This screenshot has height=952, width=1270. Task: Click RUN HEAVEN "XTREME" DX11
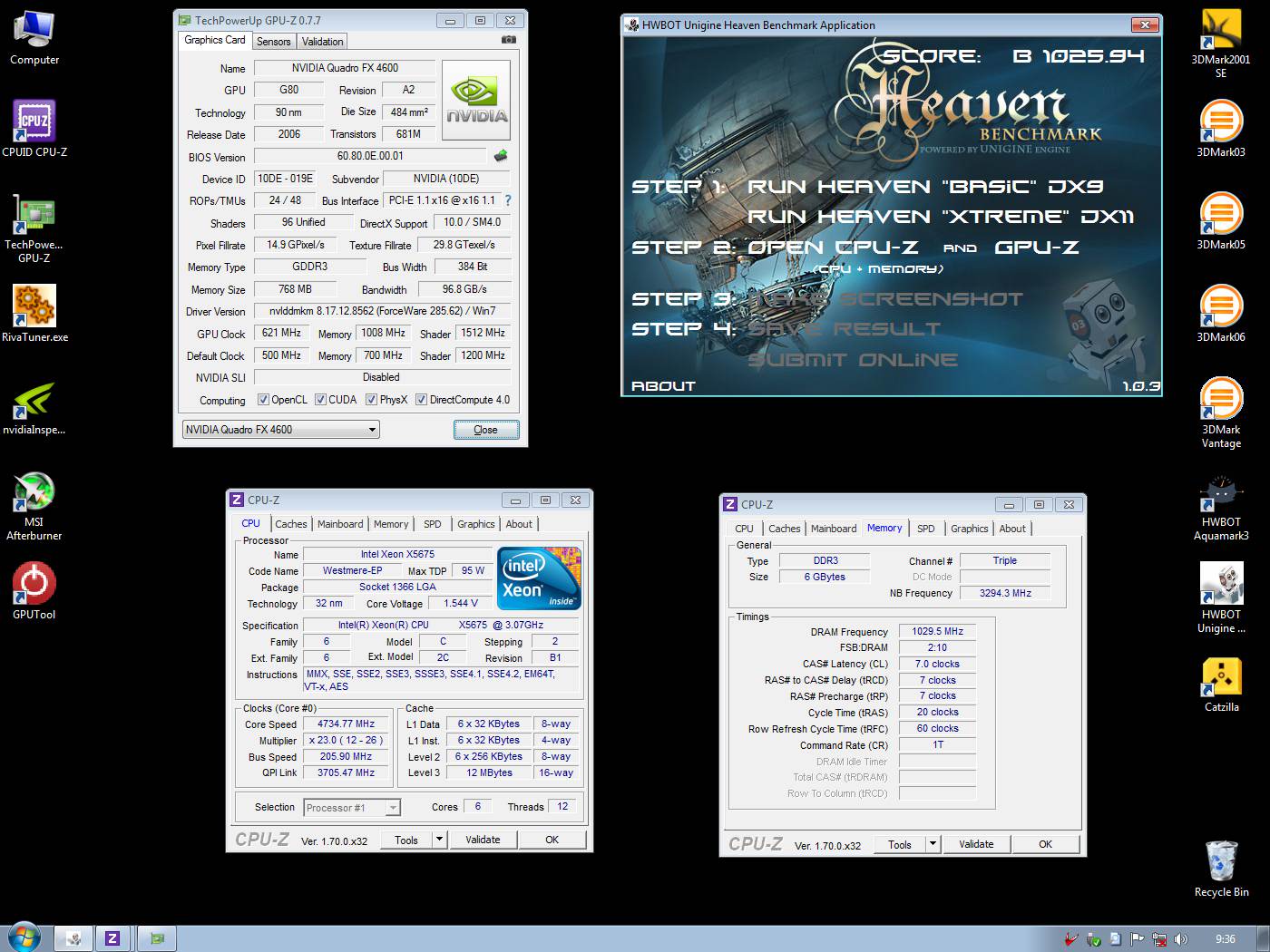pos(940,216)
